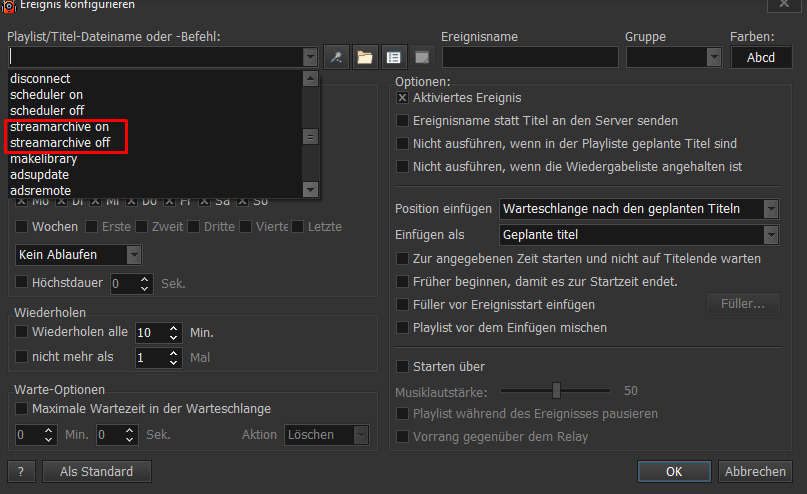Click the Musiklautstärke slider handle
807x494 pixels.
(x=556, y=390)
